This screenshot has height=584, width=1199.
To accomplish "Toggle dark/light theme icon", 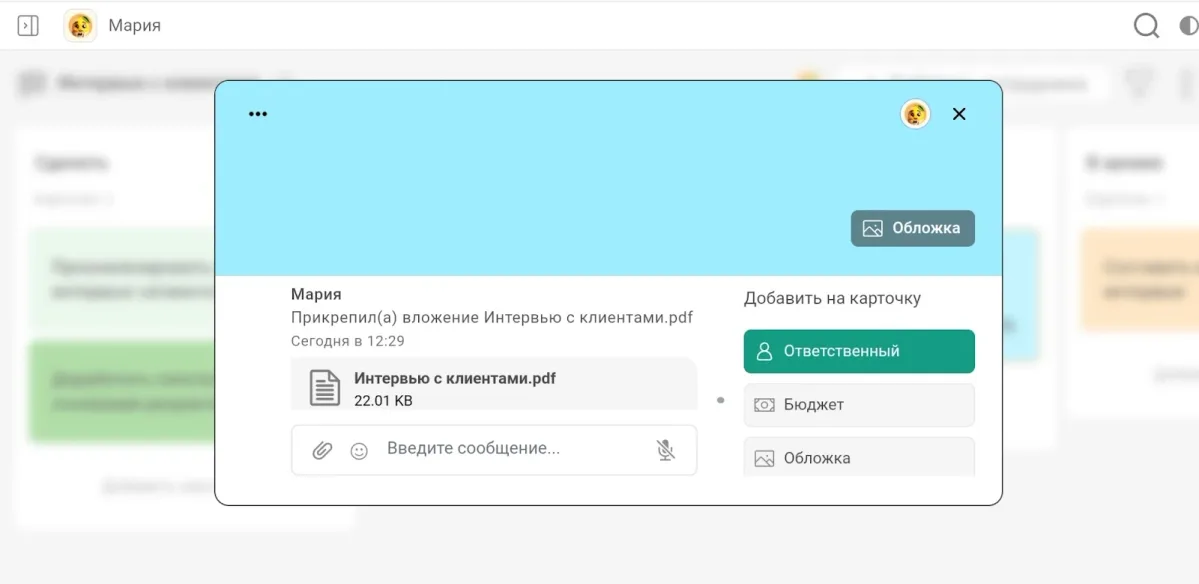I will 1188,26.
